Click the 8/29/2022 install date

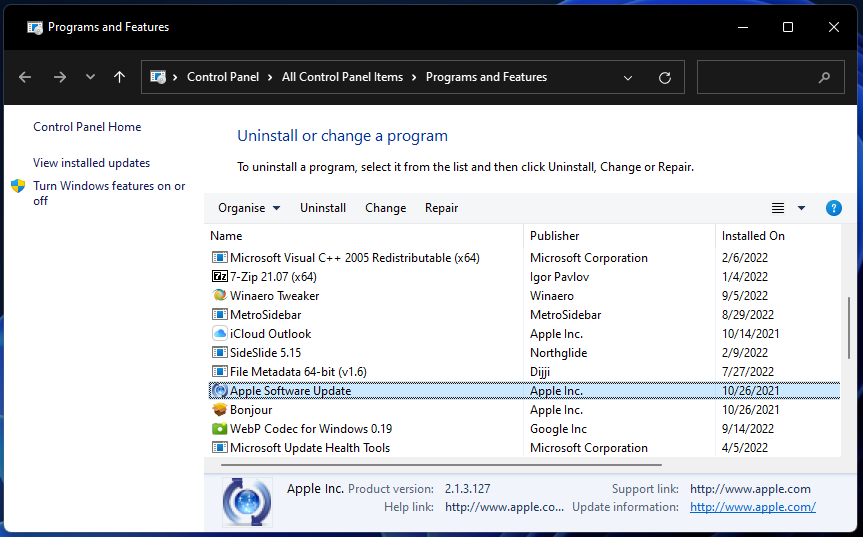(748, 315)
